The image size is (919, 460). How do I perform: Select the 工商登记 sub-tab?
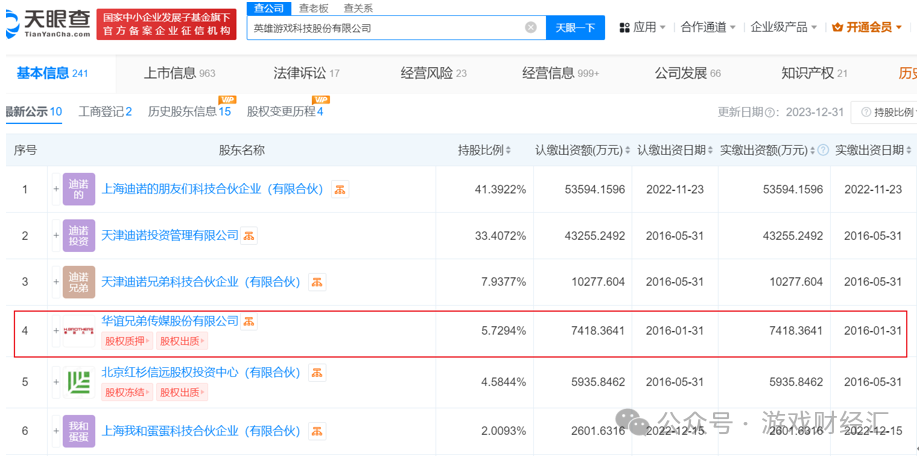click(x=105, y=112)
